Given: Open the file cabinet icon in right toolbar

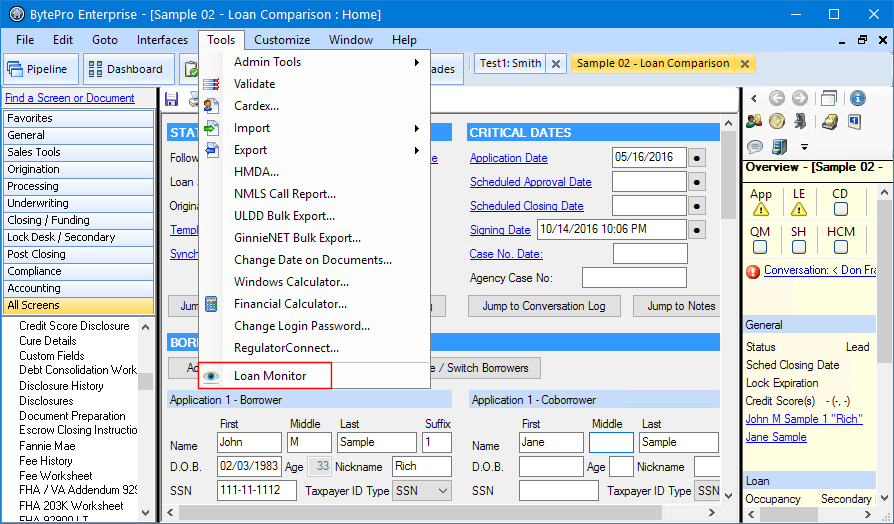Looking at the screenshot, I should 779,147.
